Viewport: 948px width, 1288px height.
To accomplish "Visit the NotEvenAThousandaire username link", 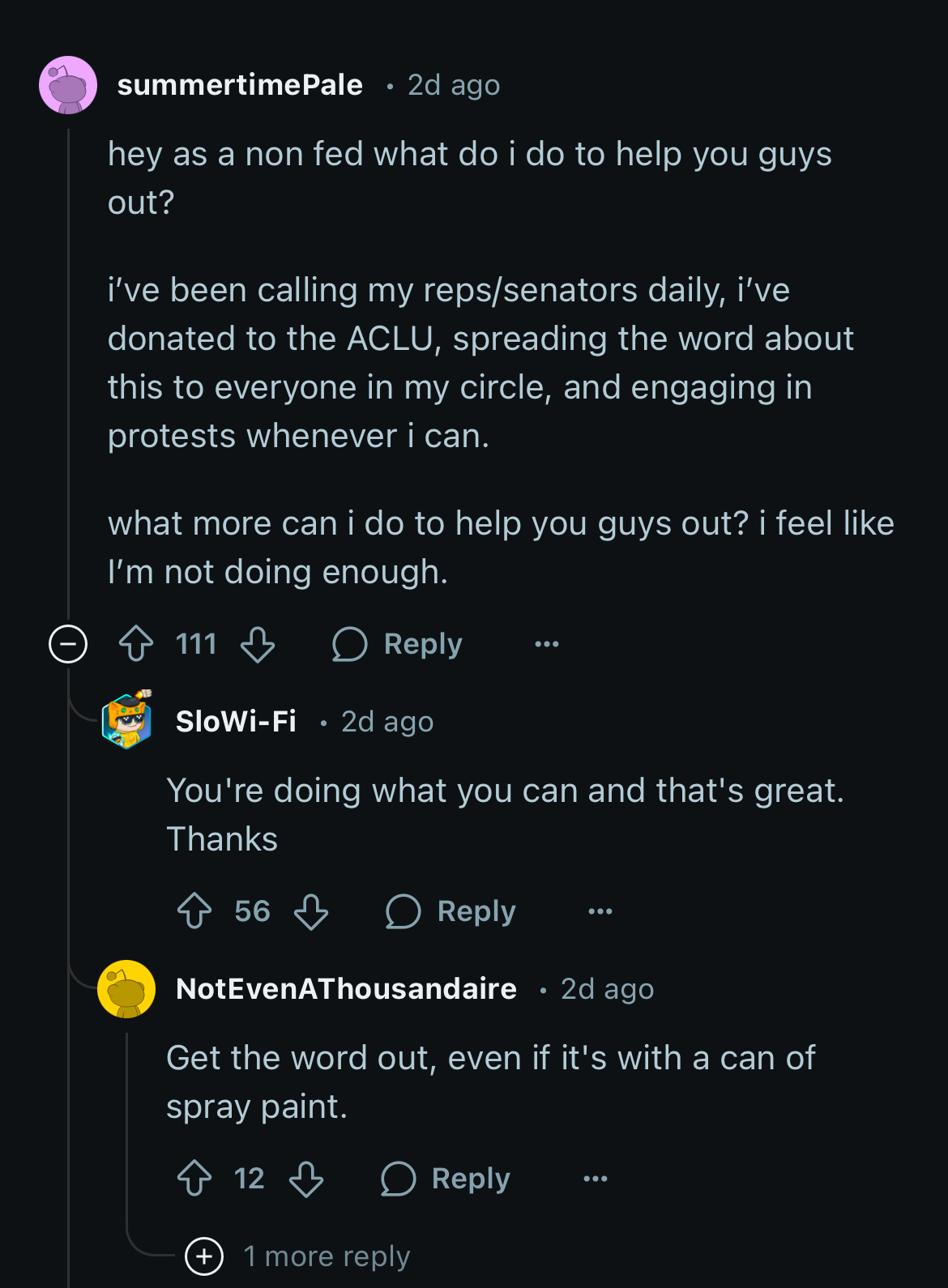I will point(346,989).
